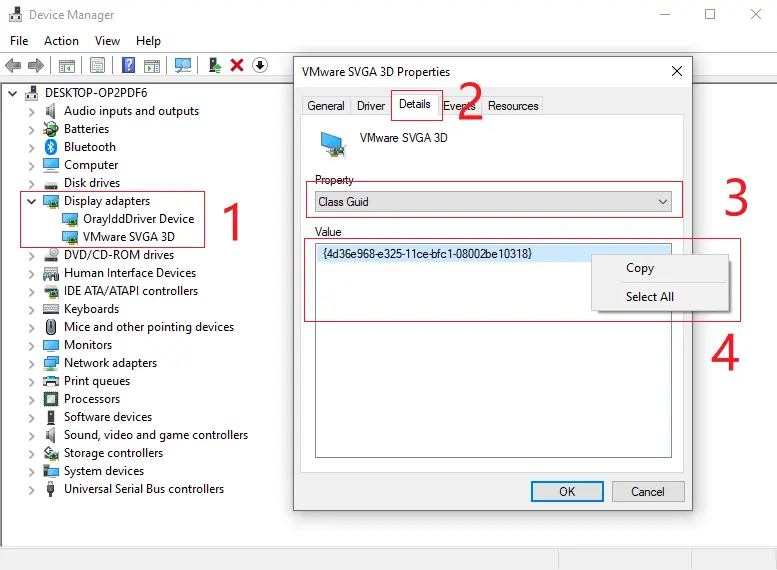This screenshot has width=777, height=570.
Task: Expand the System devices node
Action: [x=32, y=472]
